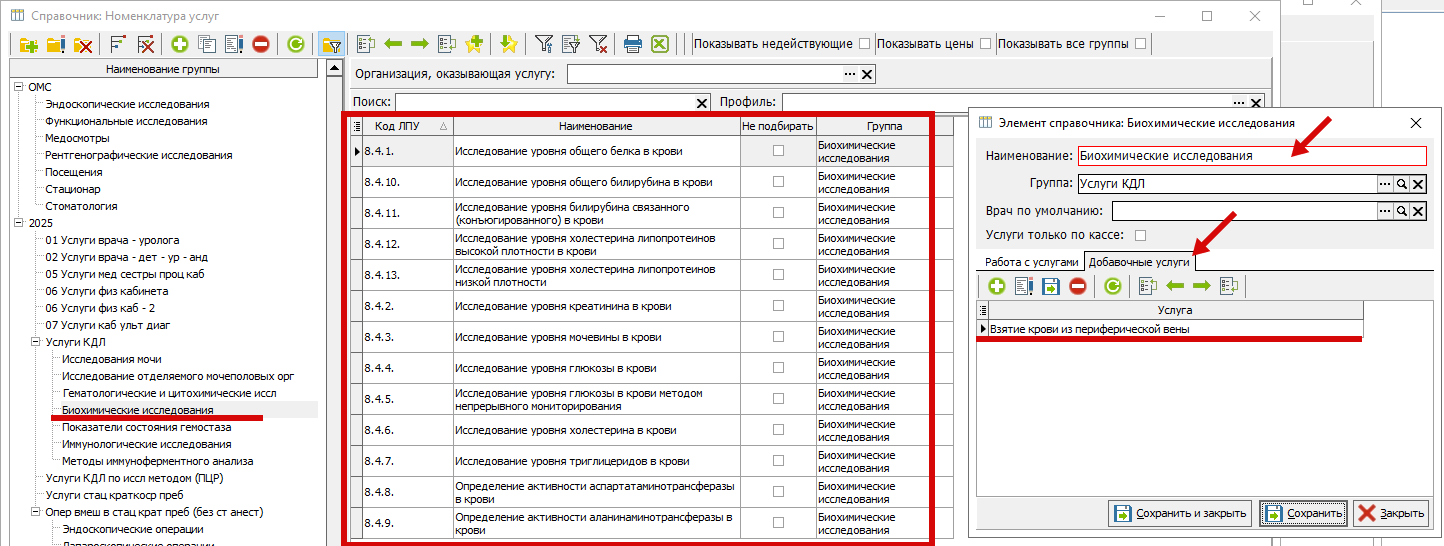Click the green plus add service icon
Viewport: 1444px width, 546px height.
180,44
